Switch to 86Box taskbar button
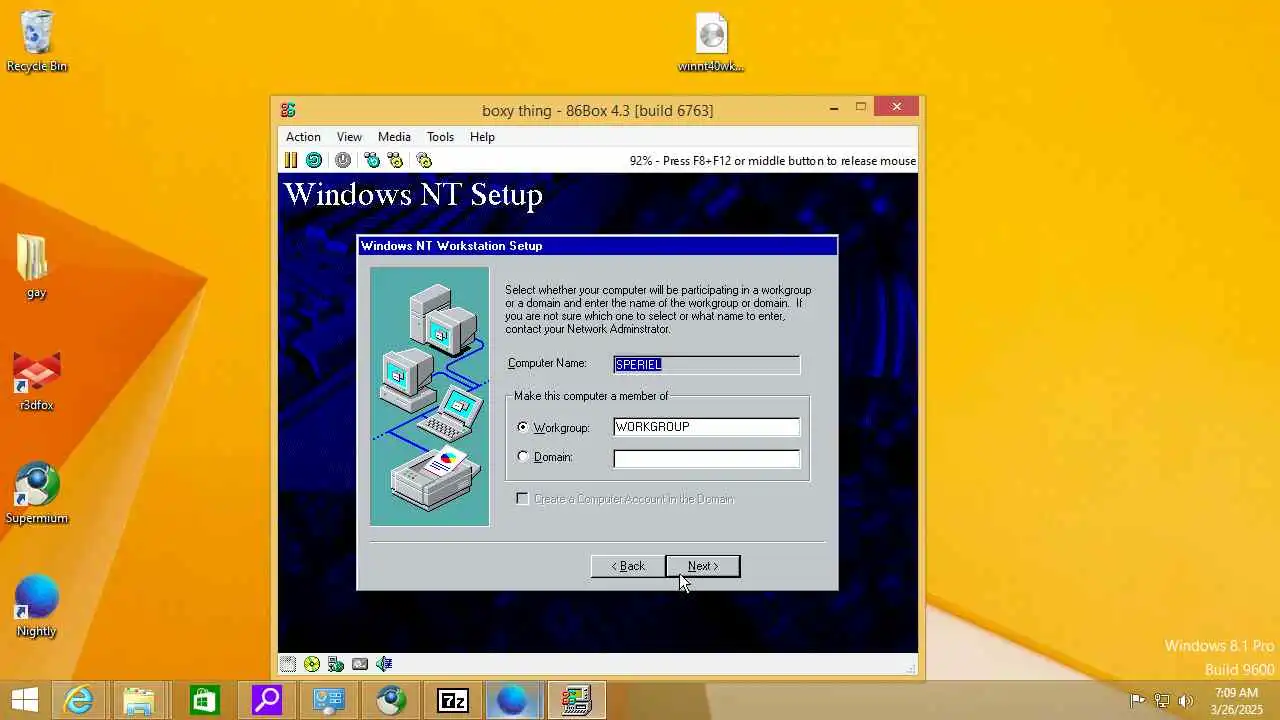This screenshot has width=1280, height=720. tap(576, 700)
